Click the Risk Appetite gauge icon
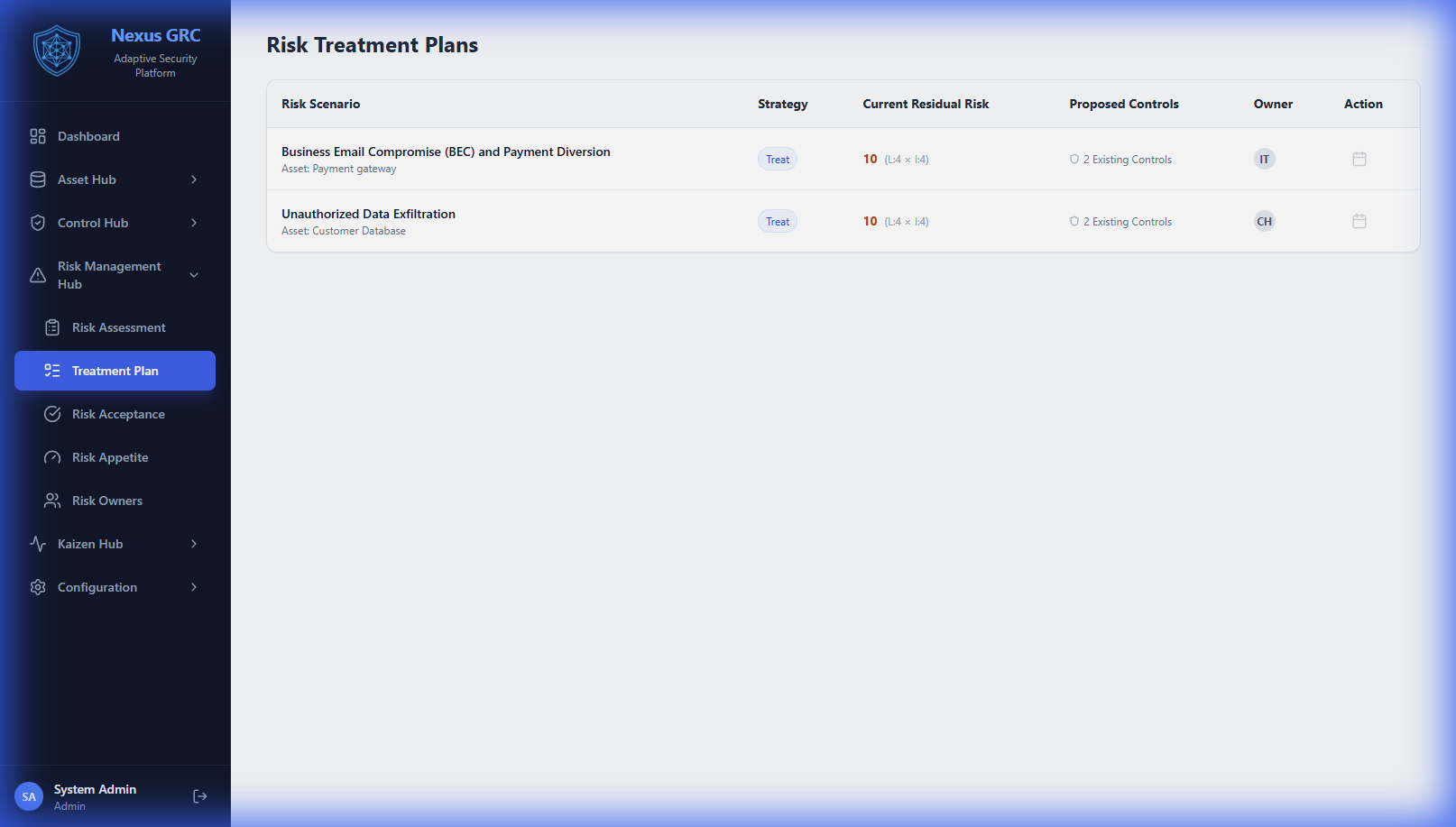Screen dimensions: 1456x827 click(53, 457)
